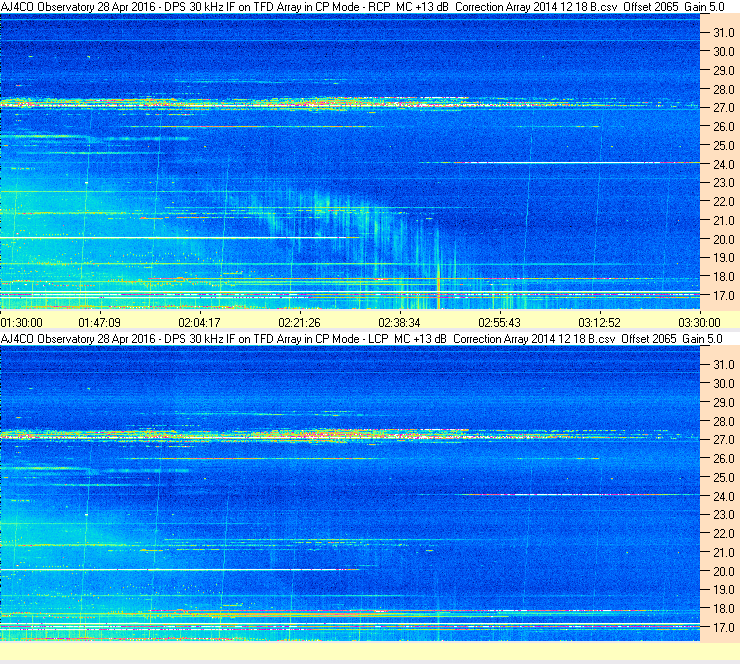
Task: Select the 26.0 frequency label on RCP chart
Action: coord(723,126)
